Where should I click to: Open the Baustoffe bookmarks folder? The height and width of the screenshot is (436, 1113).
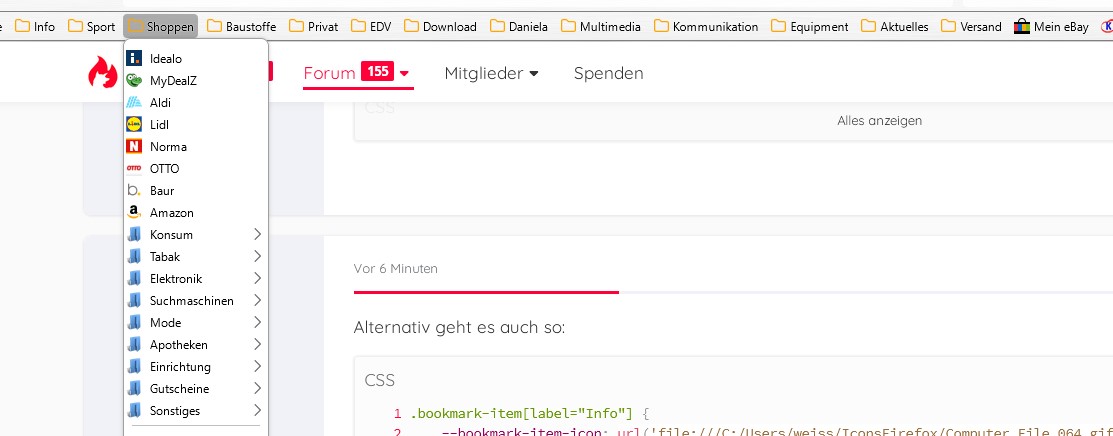[x=241, y=27]
